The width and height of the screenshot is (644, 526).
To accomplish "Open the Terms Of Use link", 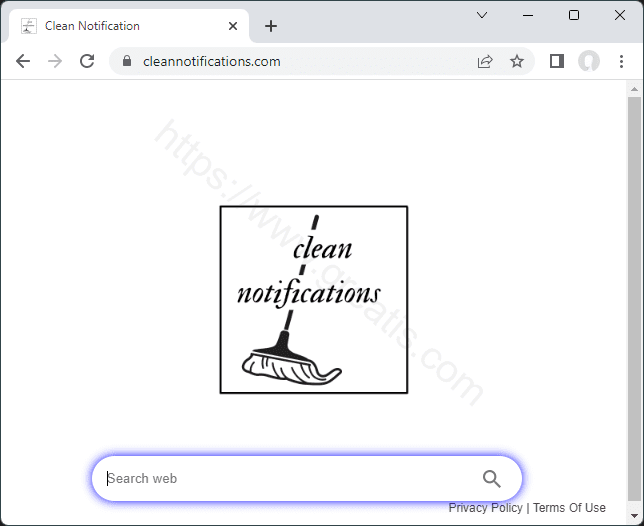I will (x=569, y=508).
